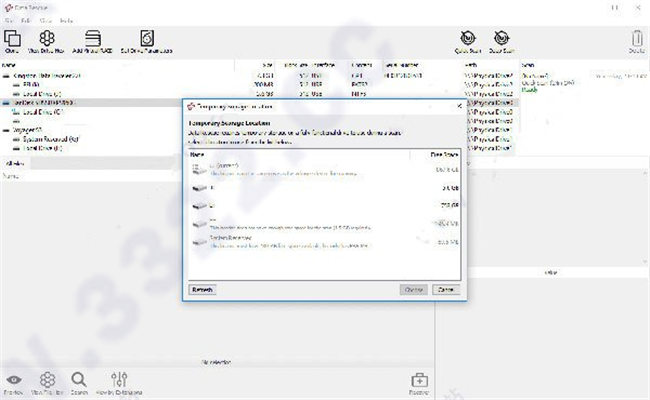This screenshot has width=650, height=400.
Task: Click the green Ready scan status text
Action: tap(529, 90)
